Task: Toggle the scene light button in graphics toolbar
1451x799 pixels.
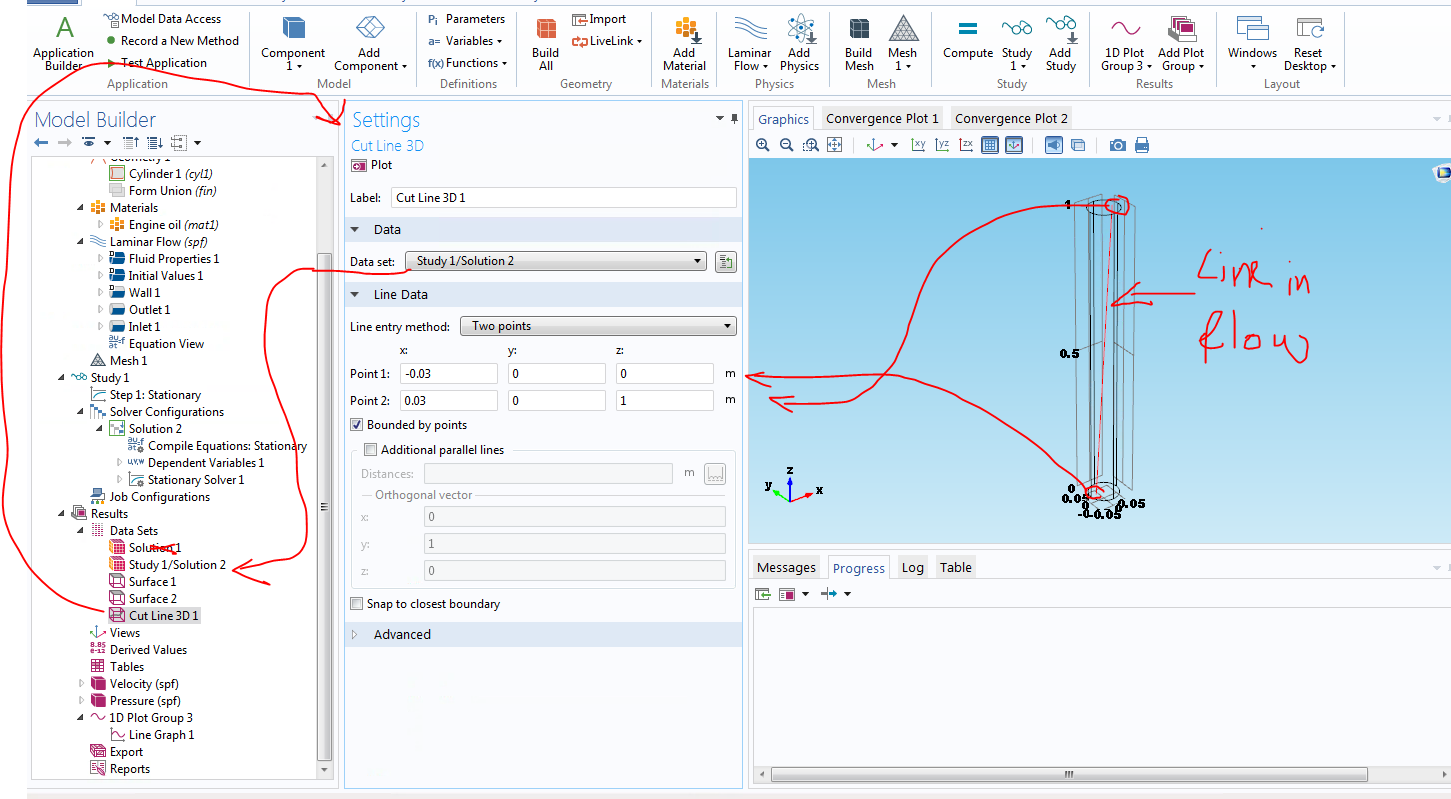Action: [x=1054, y=145]
